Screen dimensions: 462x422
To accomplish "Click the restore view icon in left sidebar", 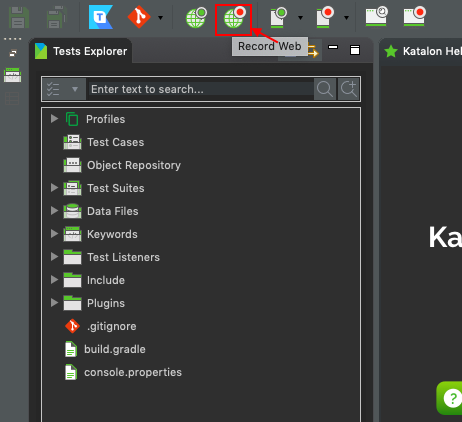I will tap(13, 53).
